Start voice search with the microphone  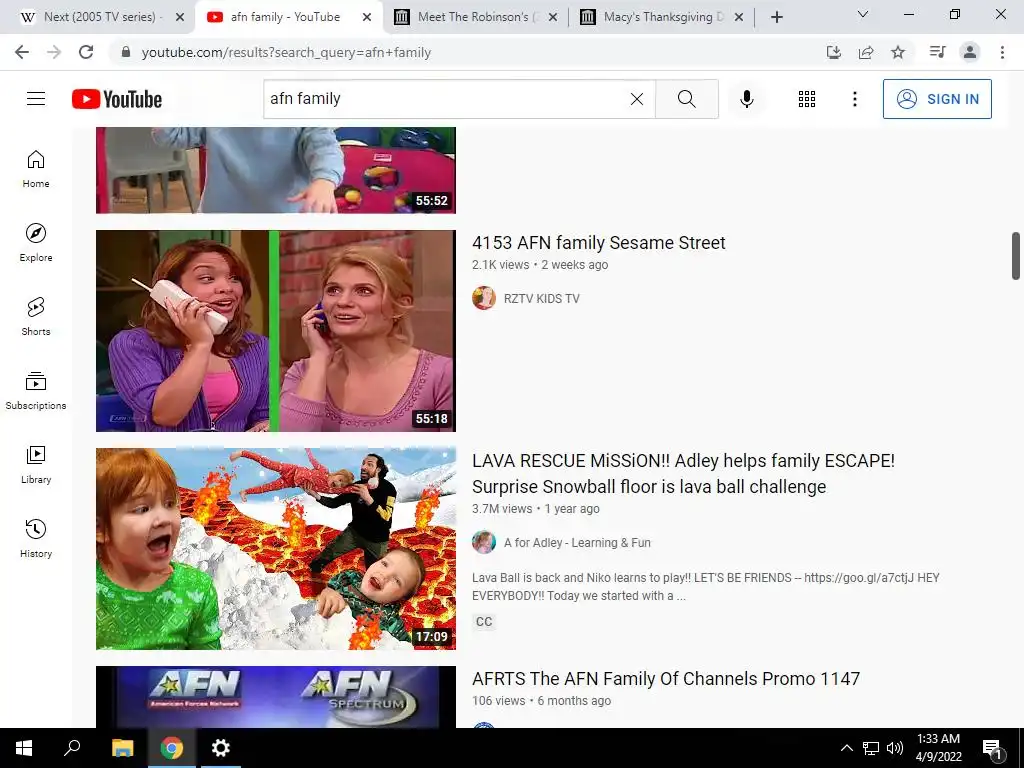(746, 99)
